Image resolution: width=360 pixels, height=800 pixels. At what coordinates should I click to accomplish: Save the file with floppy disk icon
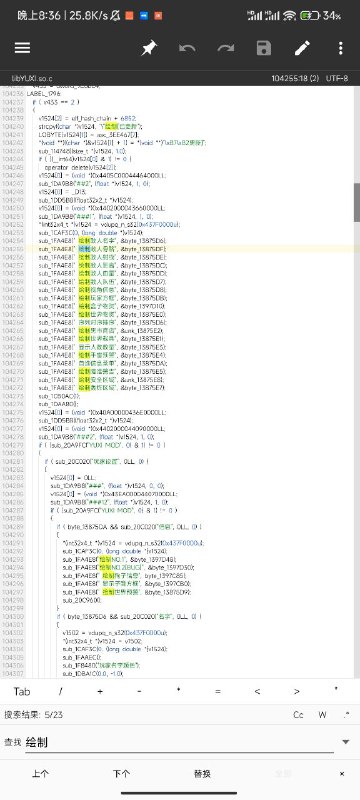coord(264,48)
